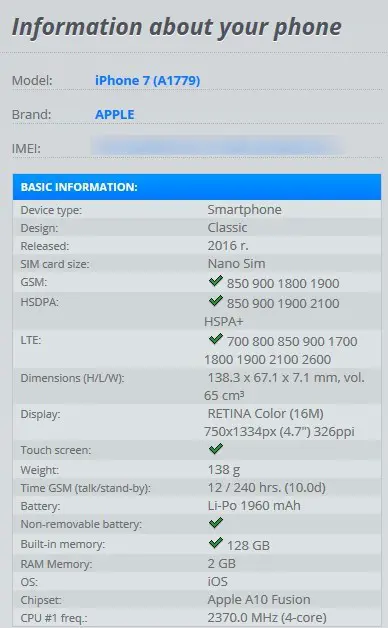Select the dimensions '138.3 x 67.1 x 7.1 mm'
The width and height of the screenshot is (388, 628).
[x=272, y=378]
